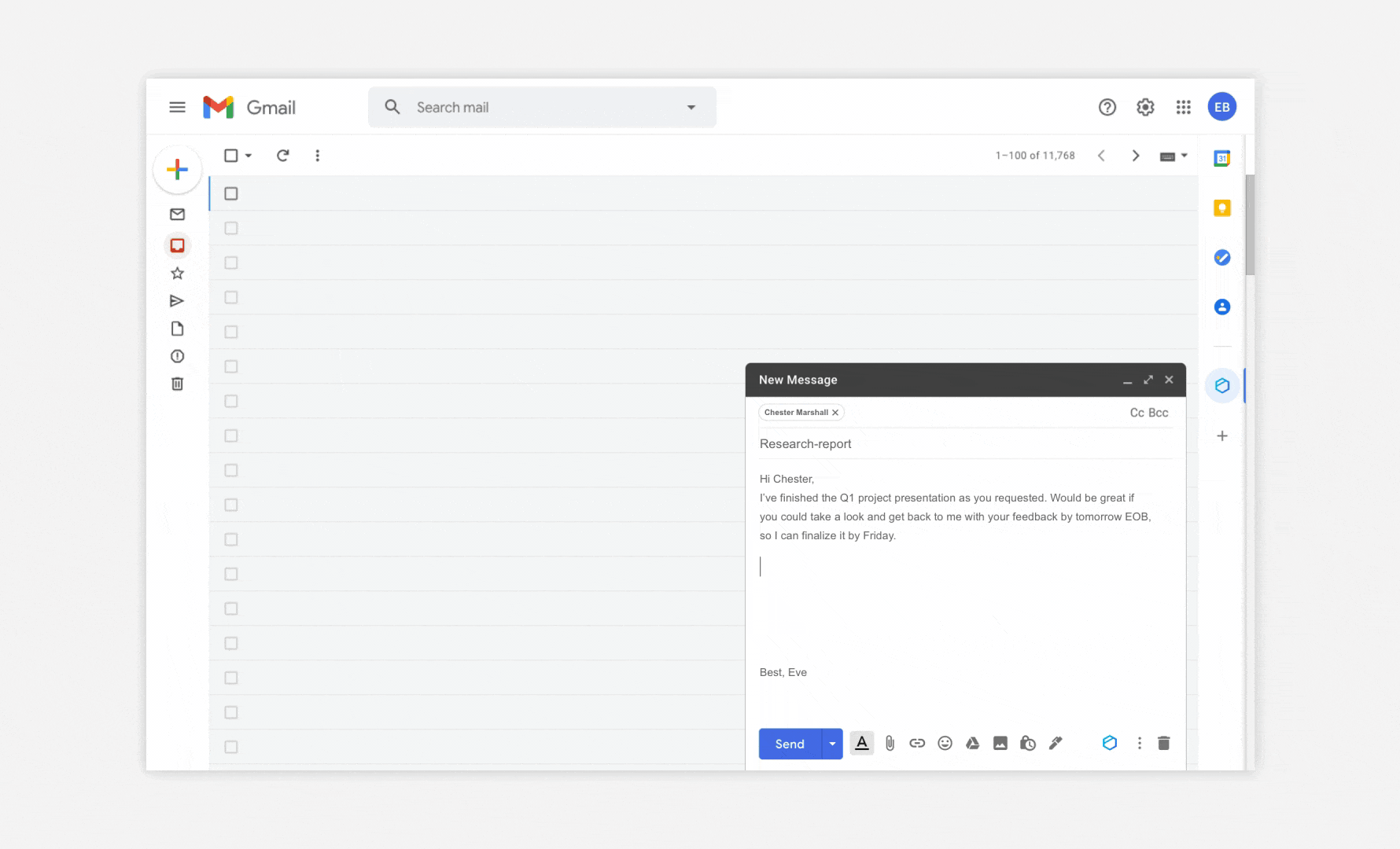Open the Settings gear
This screenshot has height=849, width=1400.
point(1145,107)
